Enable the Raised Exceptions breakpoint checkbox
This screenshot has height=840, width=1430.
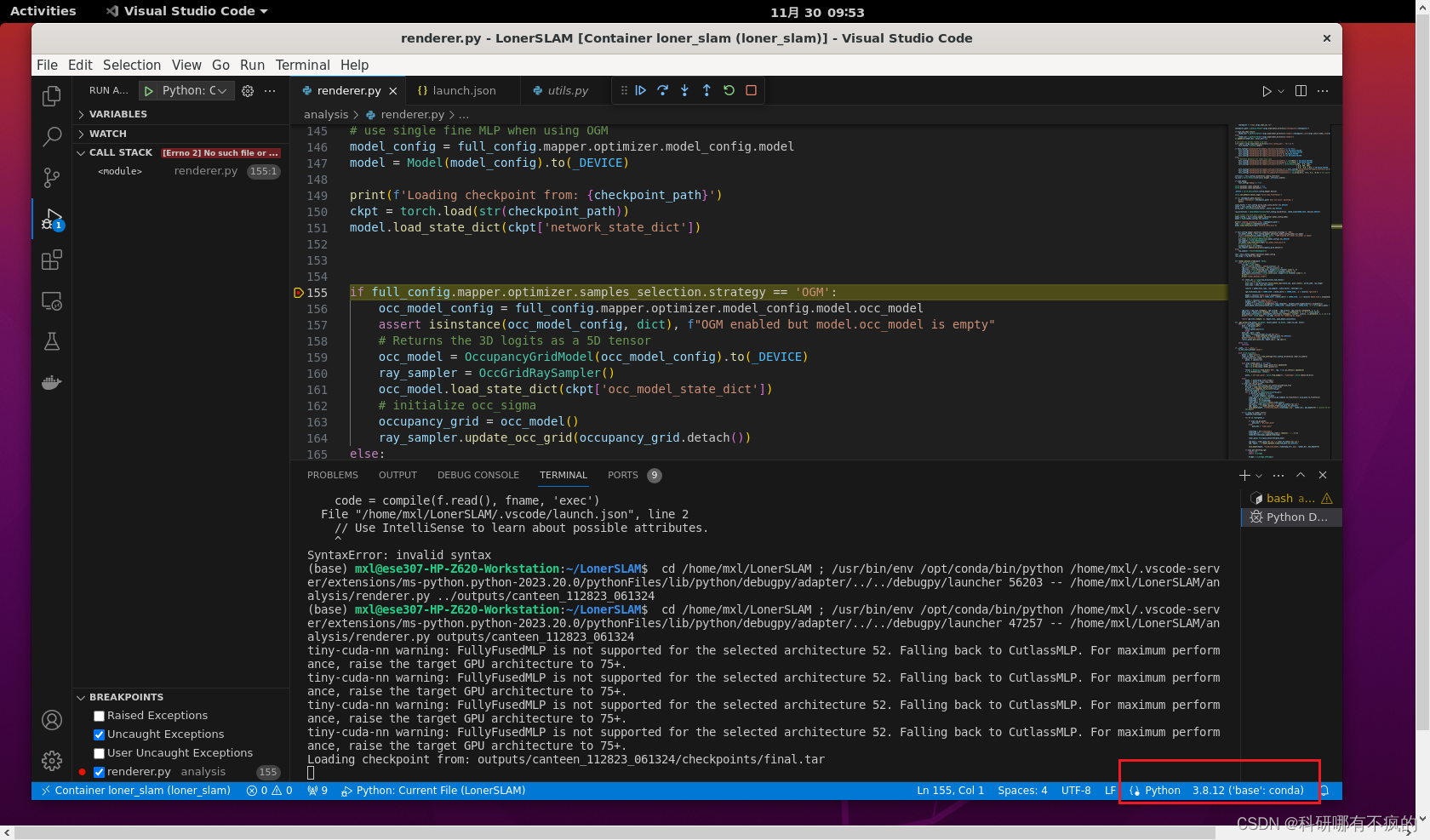coord(99,716)
